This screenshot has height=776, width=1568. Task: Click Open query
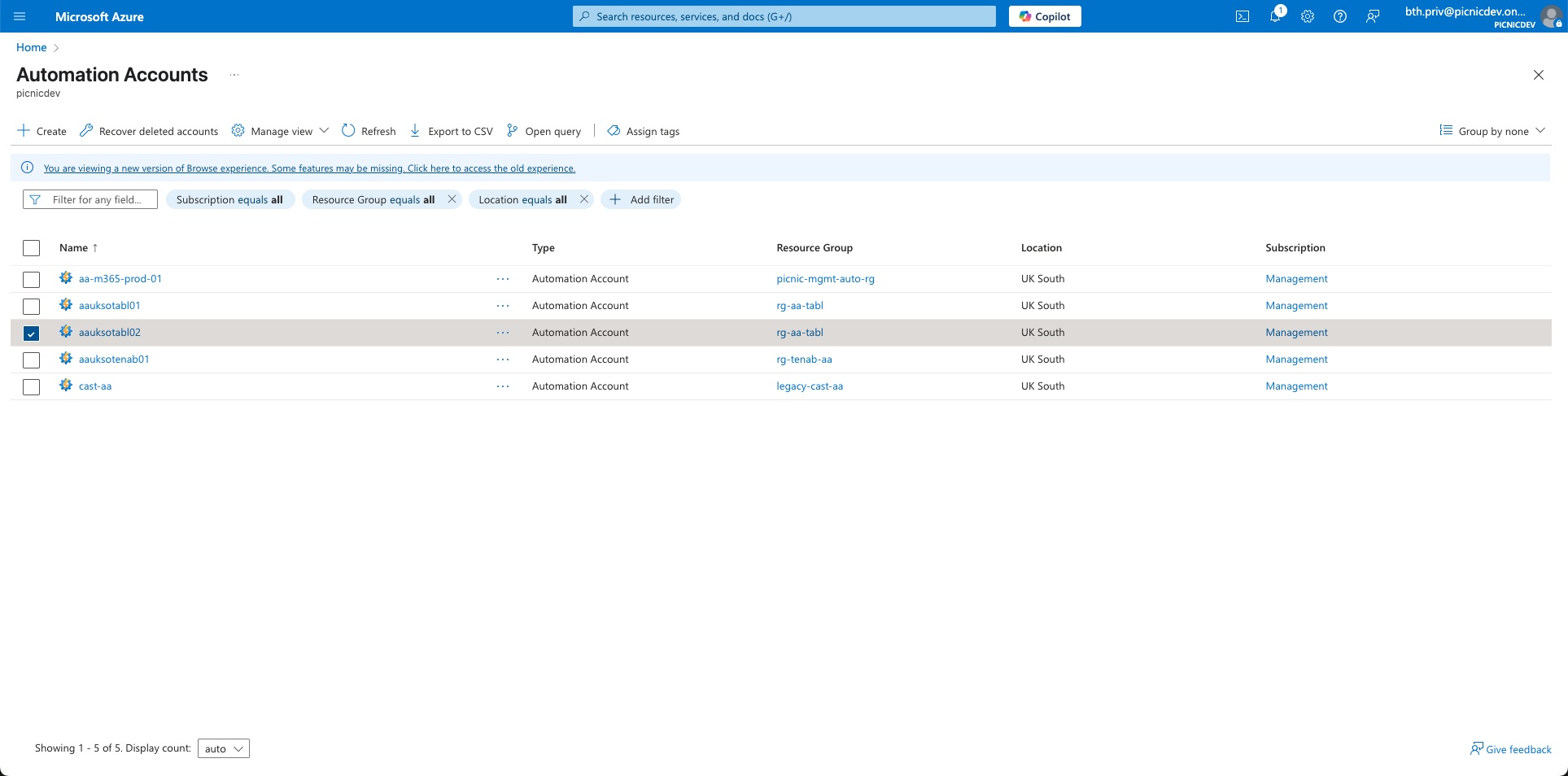pos(544,131)
